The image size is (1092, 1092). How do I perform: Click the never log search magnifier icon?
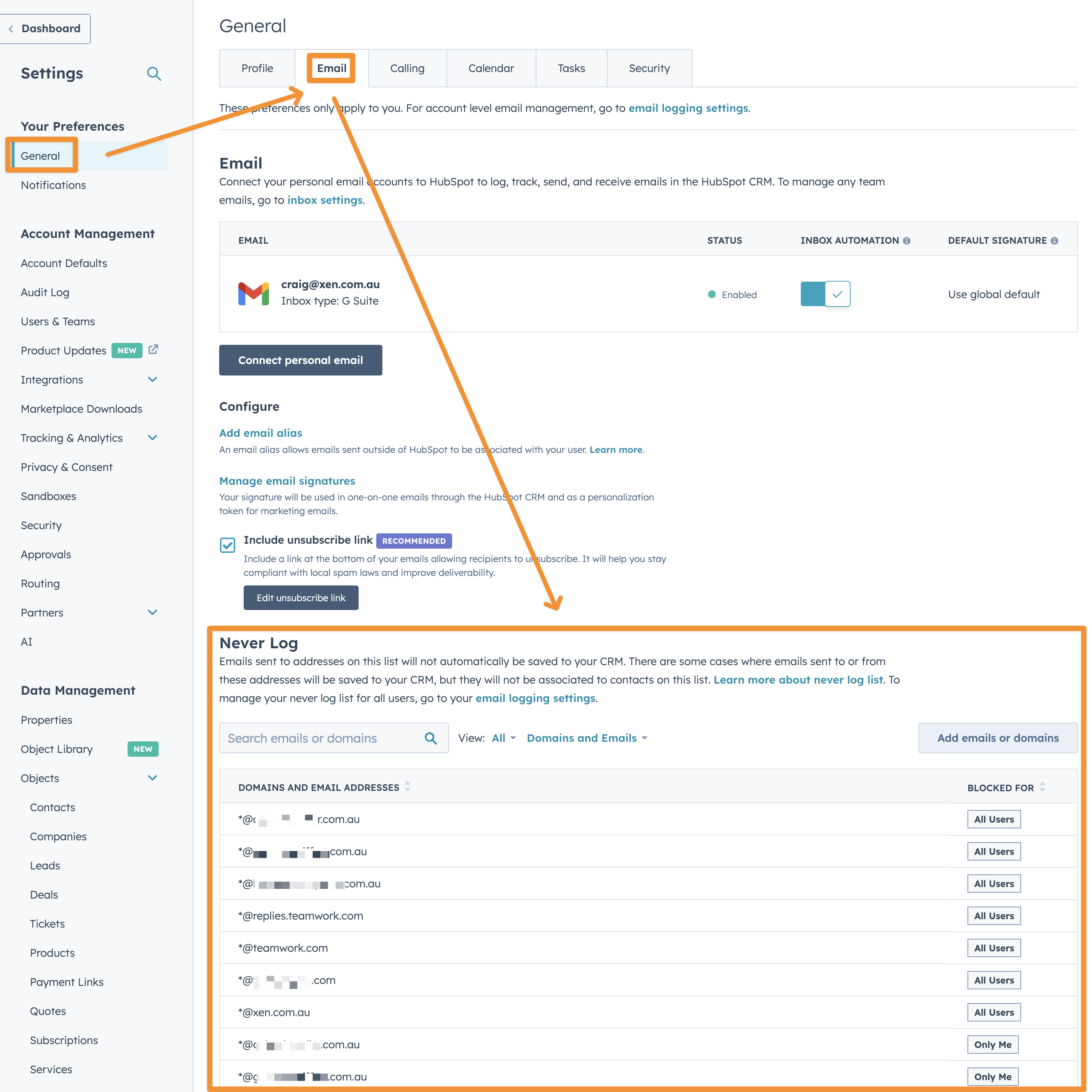pos(431,738)
